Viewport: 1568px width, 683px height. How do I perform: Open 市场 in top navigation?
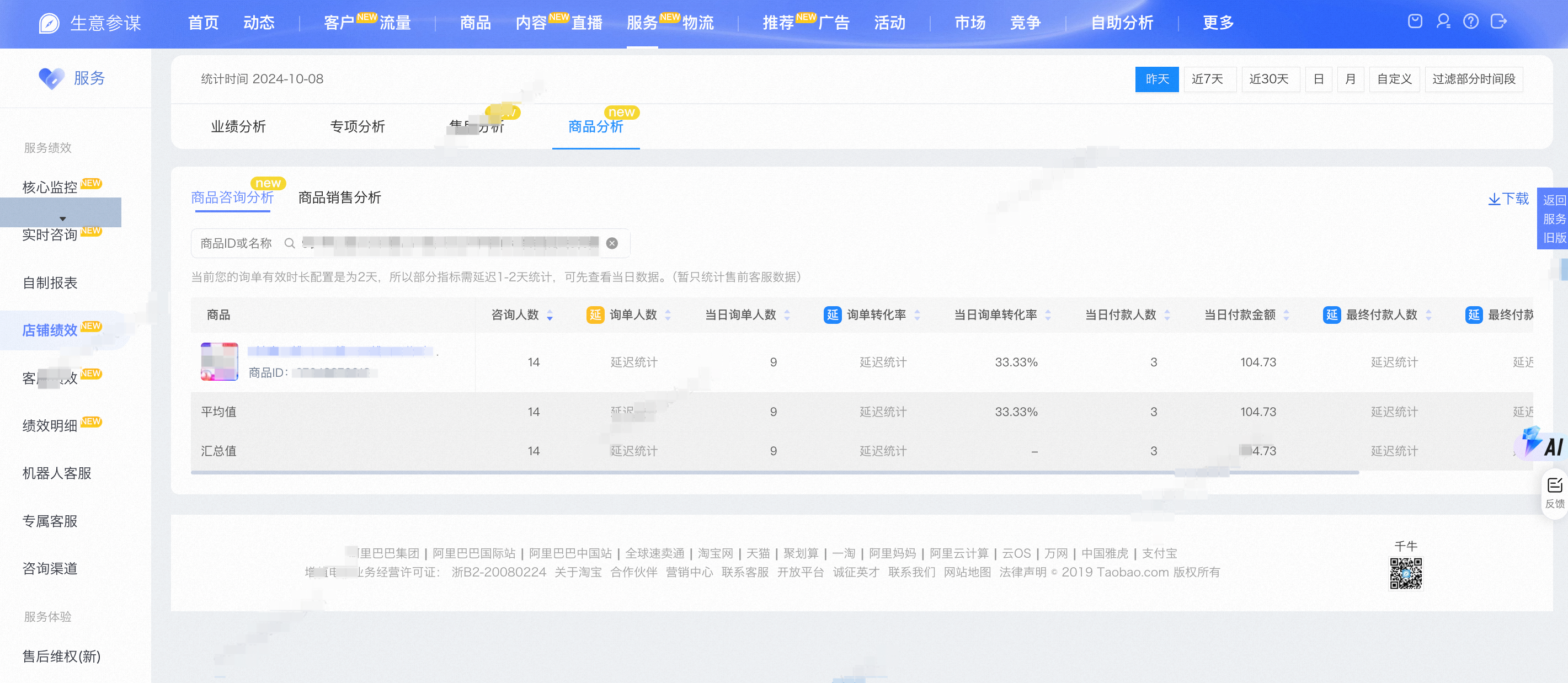pyautogui.click(x=969, y=23)
